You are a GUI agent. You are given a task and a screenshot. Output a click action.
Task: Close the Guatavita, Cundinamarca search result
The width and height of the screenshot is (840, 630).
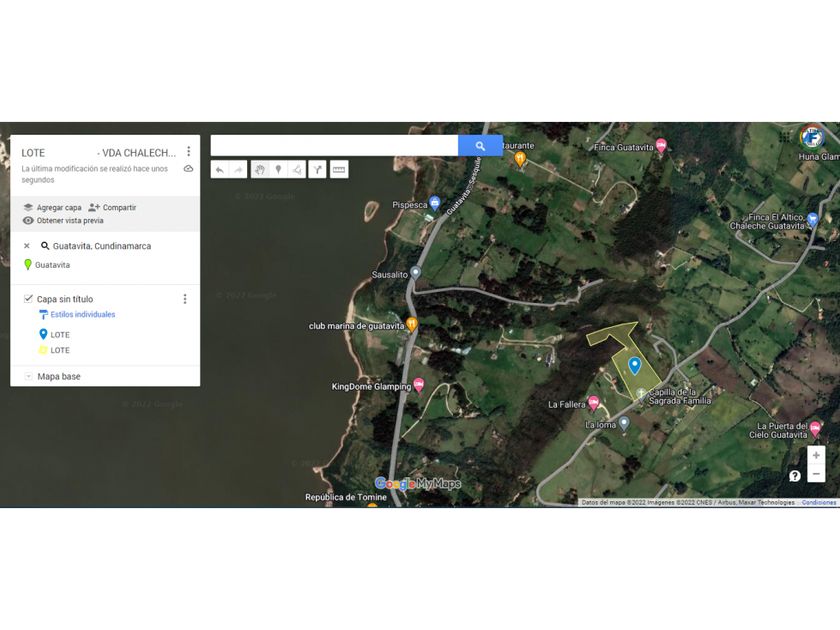(27, 246)
